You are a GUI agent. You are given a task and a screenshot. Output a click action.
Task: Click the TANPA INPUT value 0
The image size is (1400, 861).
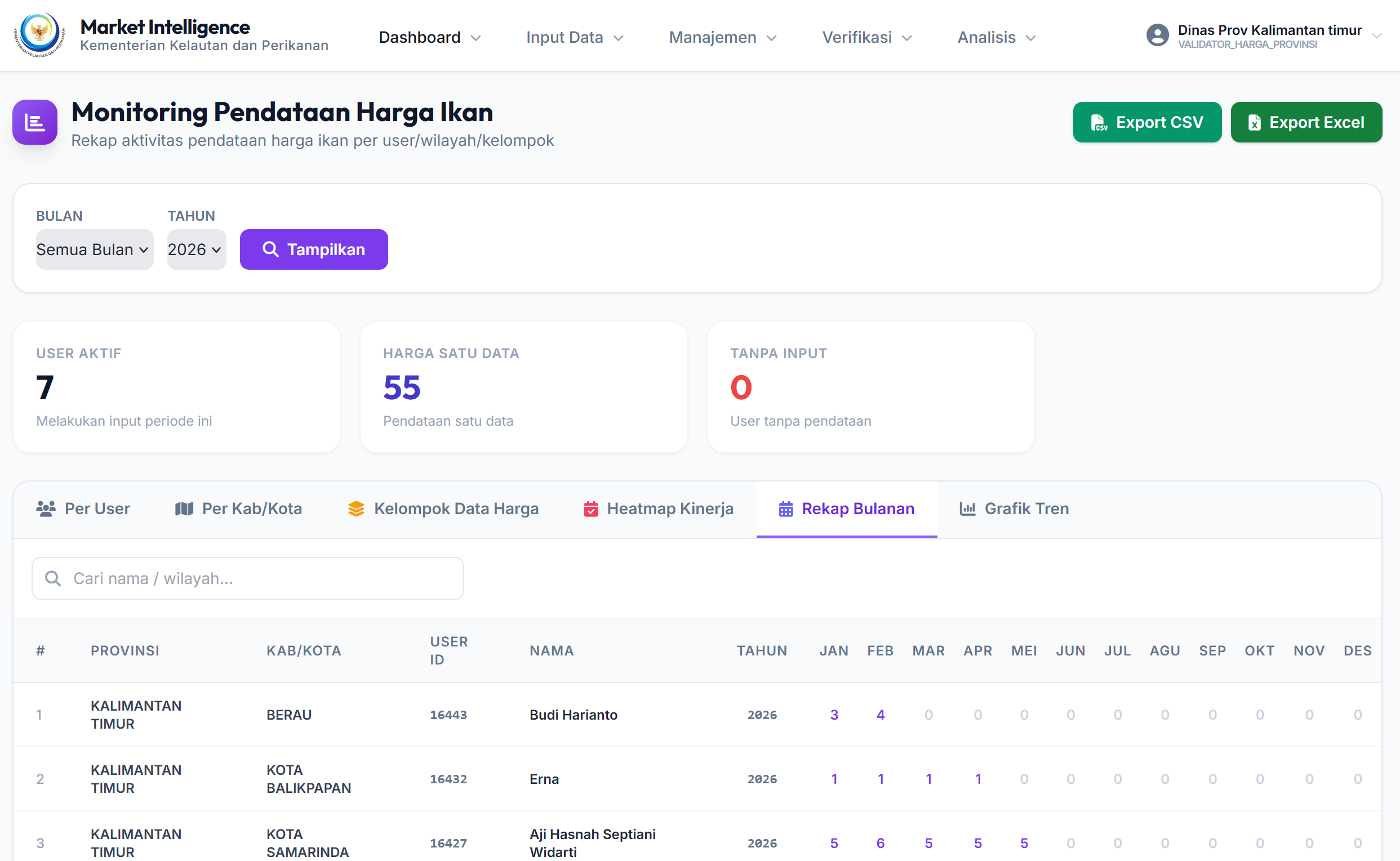pos(741,388)
